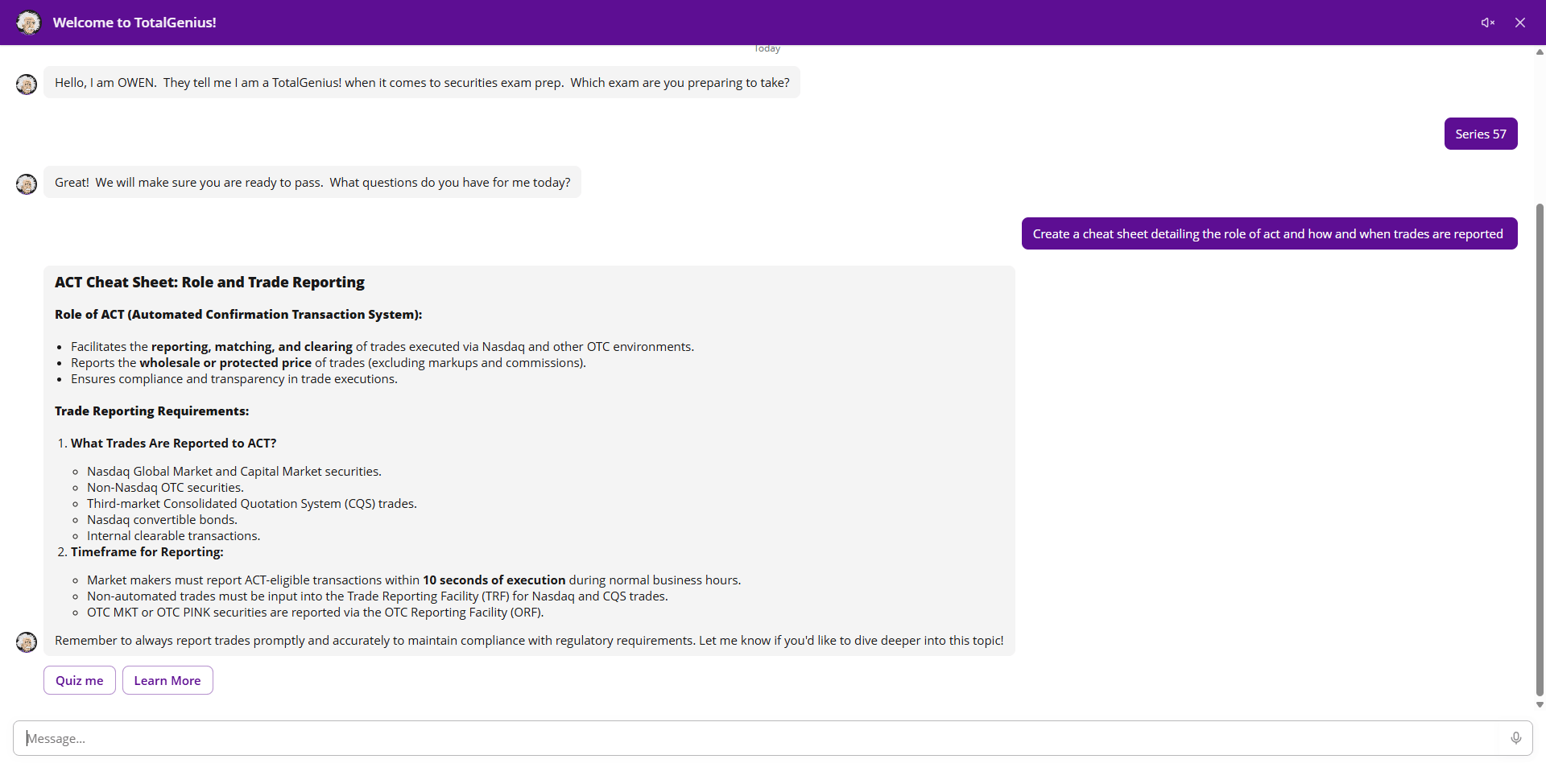Mute the chat sound with speaker icon
Viewport: 1546px width, 784px height.
[x=1487, y=23]
